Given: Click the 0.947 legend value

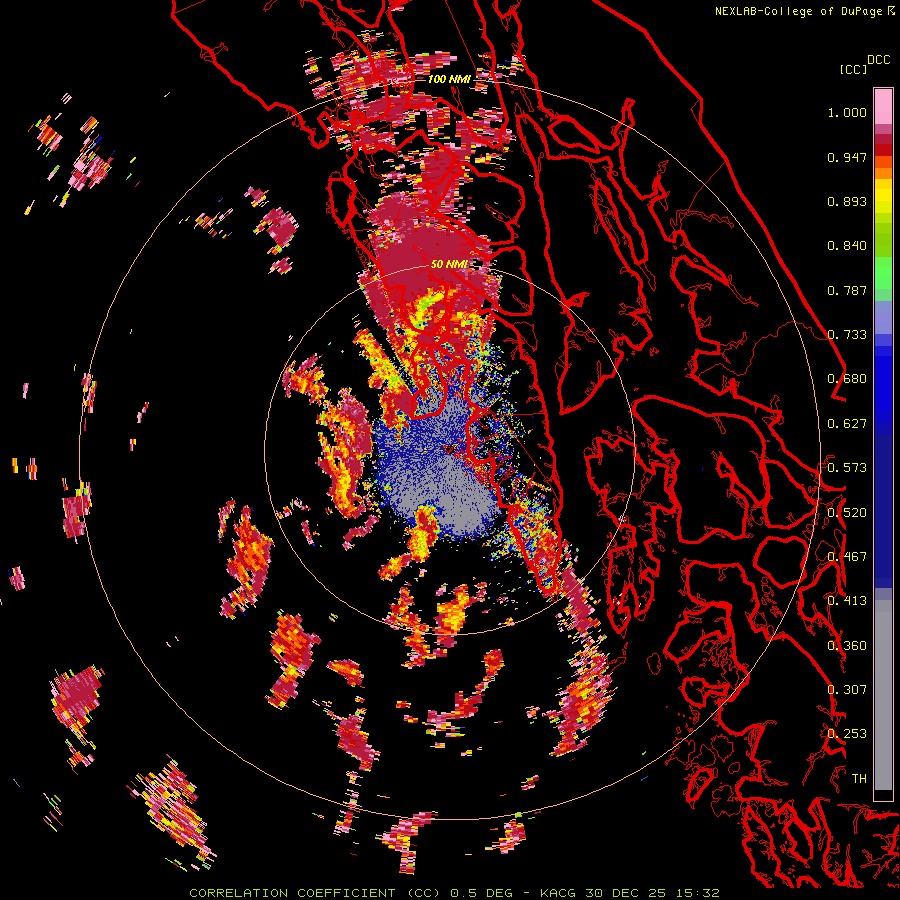Looking at the screenshot, I should click(x=847, y=157).
